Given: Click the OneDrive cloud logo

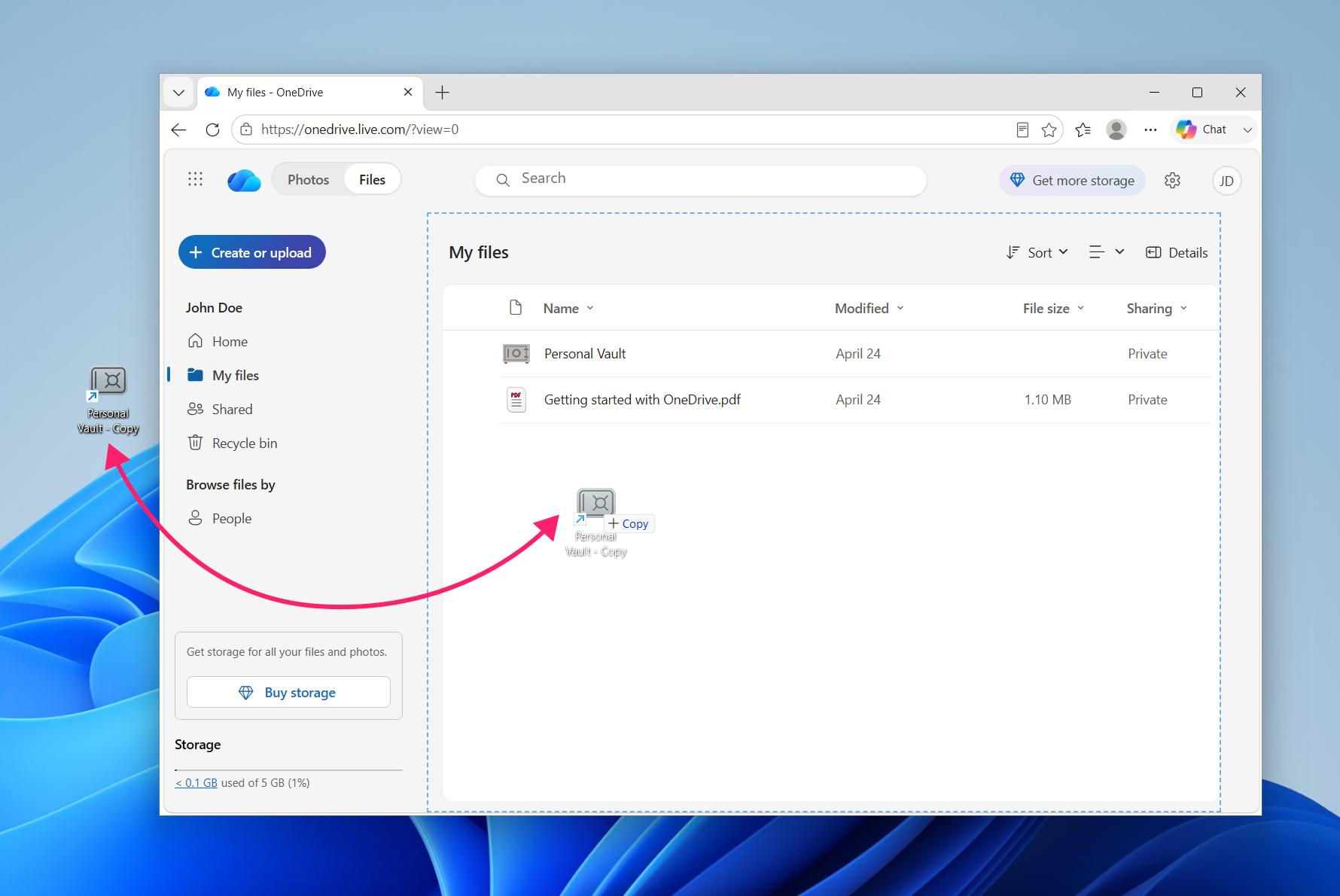Looking at the screenshot, I should [244, 180].
